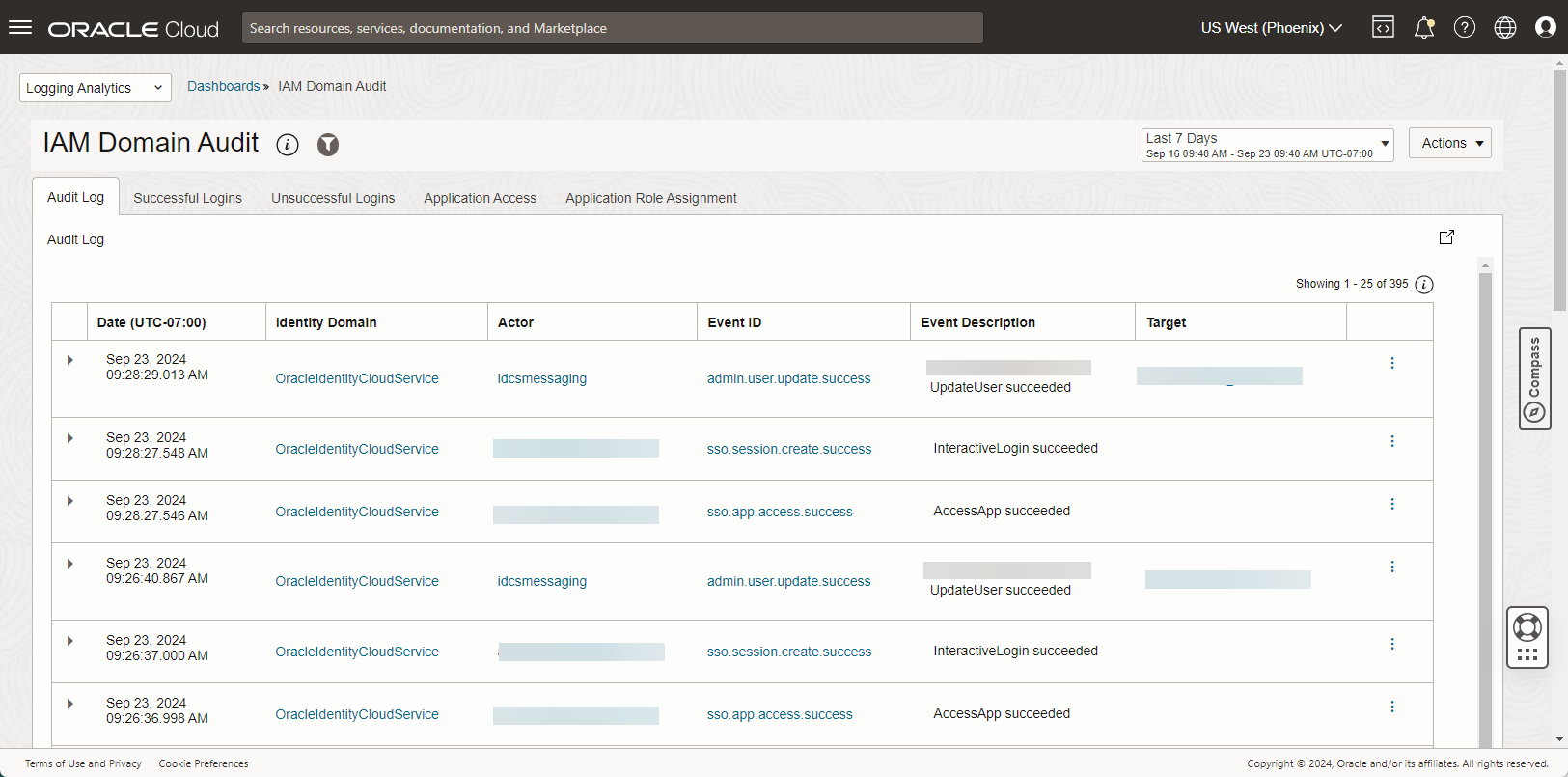Image resolution: width=1568 pixels, height=777 pixels.
Task: Go to the Dashboards breadcrumb link
Action: 223,86
